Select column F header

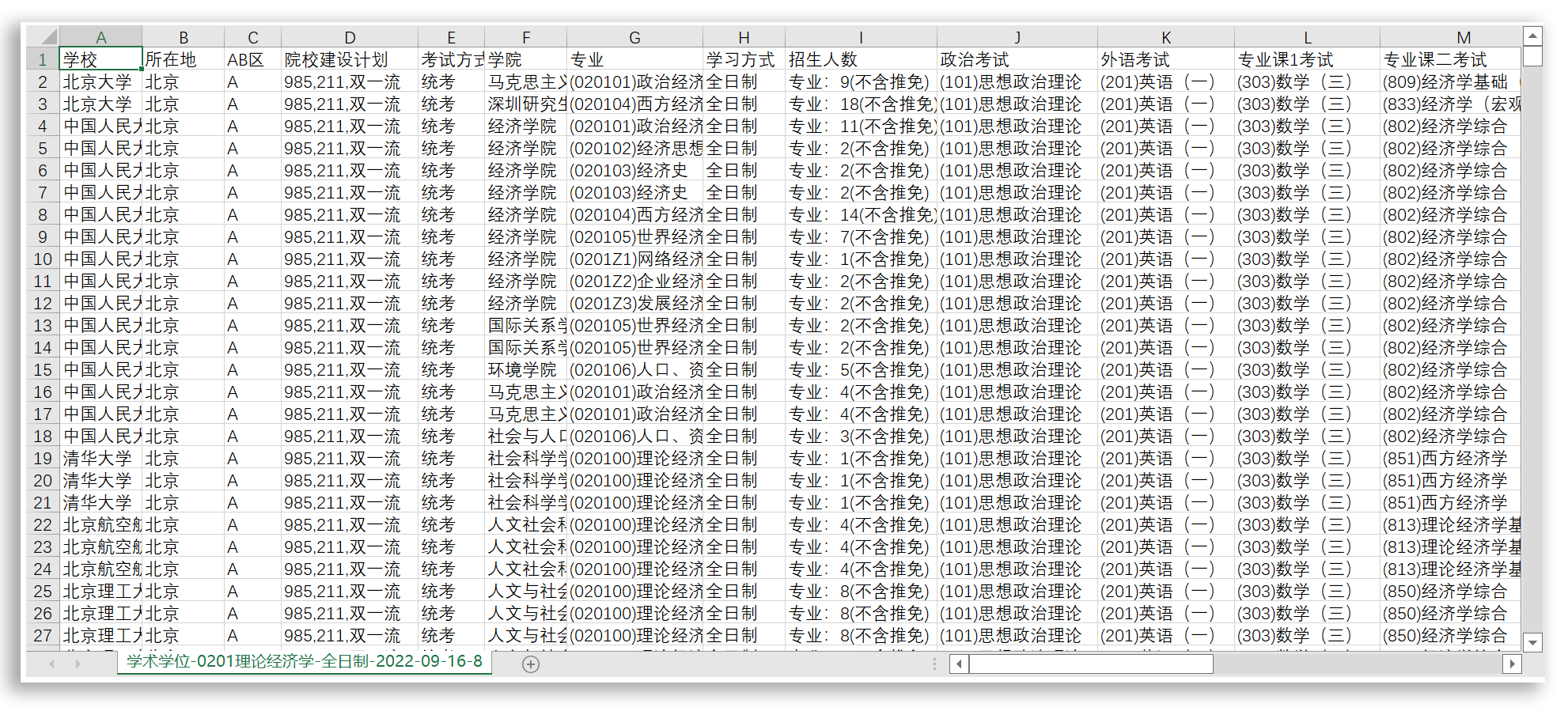tap(526, 37)
